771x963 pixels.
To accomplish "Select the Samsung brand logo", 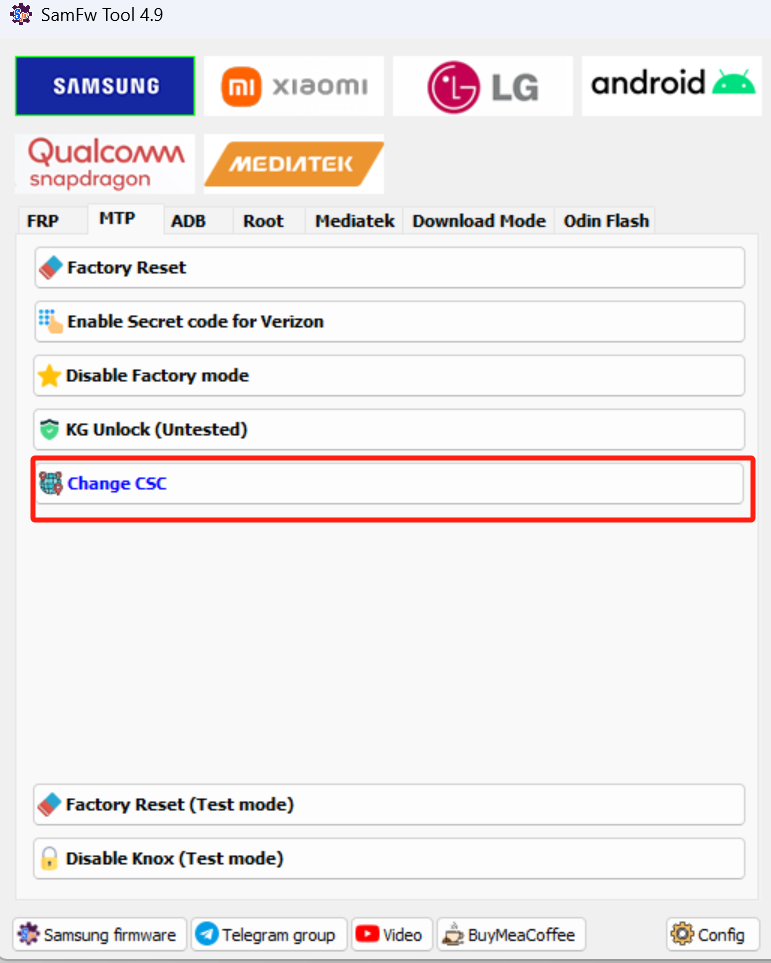I will point(105,86).
